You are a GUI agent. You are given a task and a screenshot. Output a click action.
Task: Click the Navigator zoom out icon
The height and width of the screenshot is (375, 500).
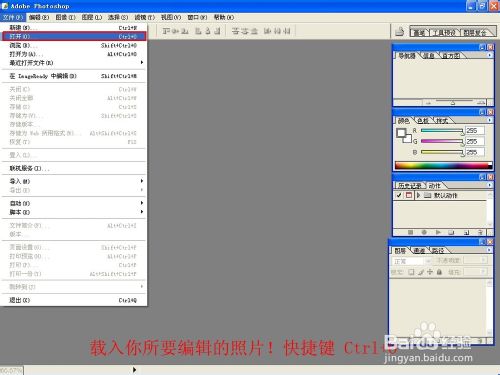tap(429, 103)
